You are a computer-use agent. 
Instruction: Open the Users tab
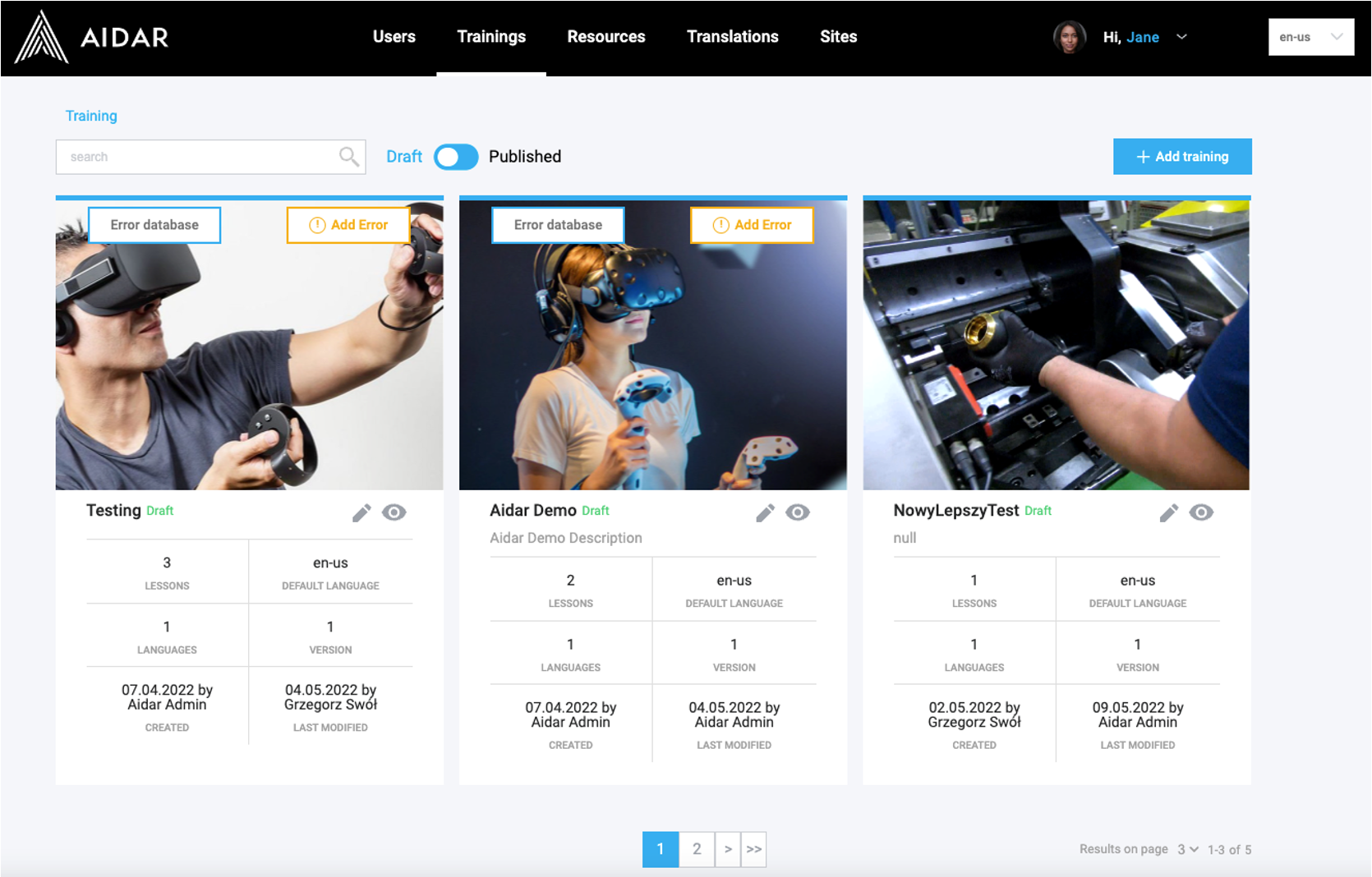[394, 37]
